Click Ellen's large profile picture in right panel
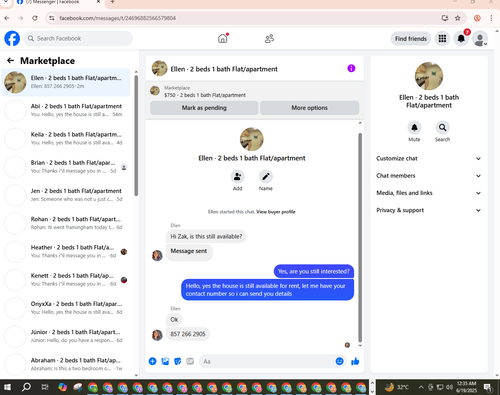The height and width of the screenshot is (395, 500). coord(429,76)
